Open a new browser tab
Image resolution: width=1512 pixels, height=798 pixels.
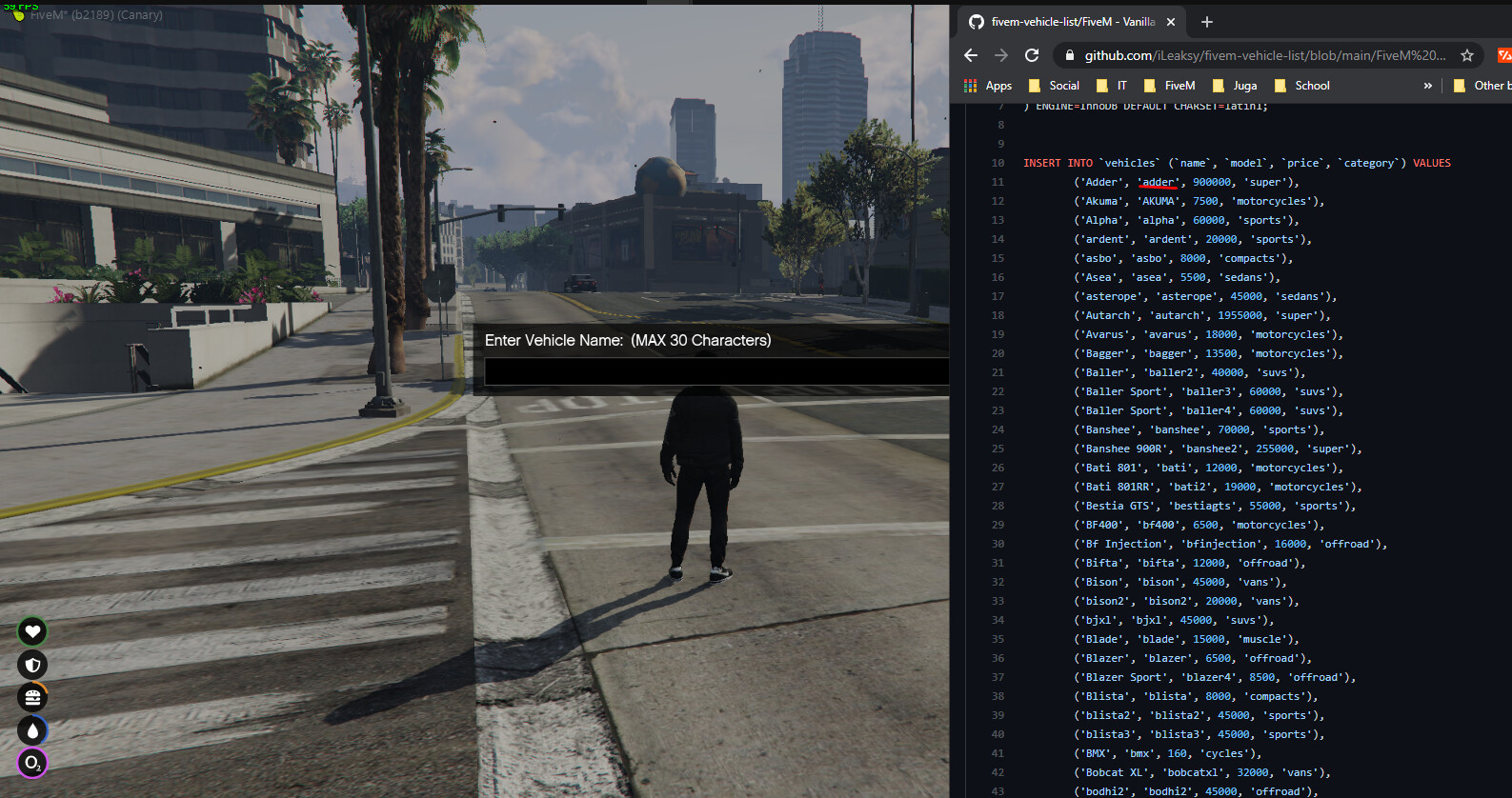1207,22
